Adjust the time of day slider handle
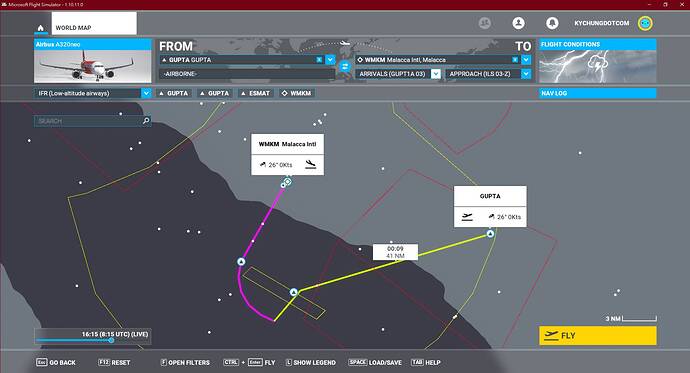 click(x=111, y=340)
